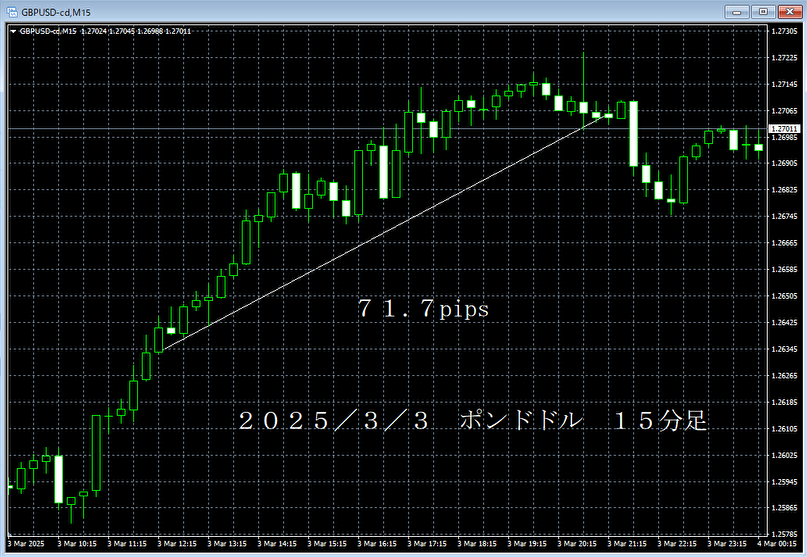
Task: Click the 1.26505 level on price scale
Action: tap(784, 296)
